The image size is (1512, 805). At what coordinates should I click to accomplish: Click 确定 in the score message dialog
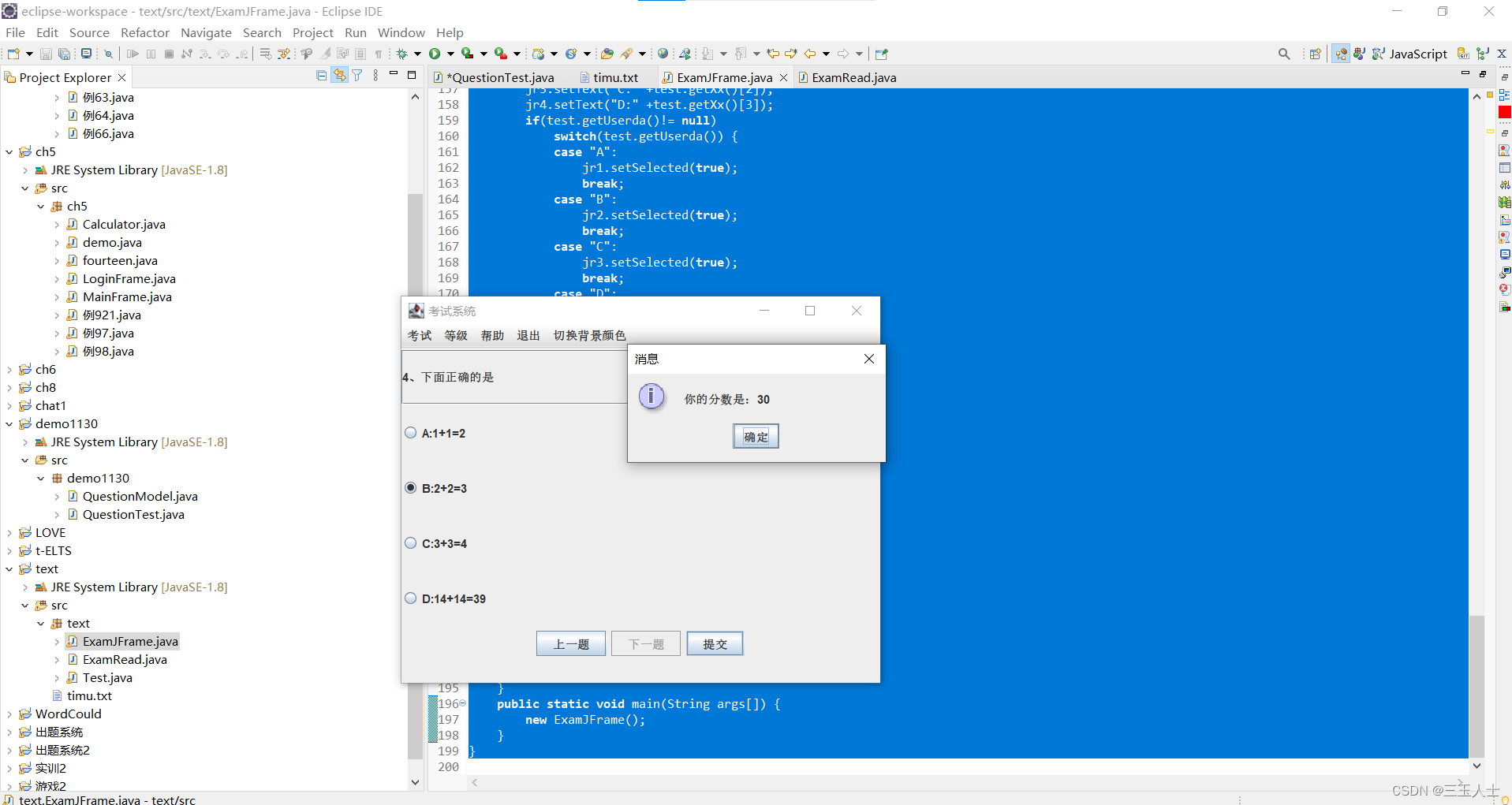755,436
